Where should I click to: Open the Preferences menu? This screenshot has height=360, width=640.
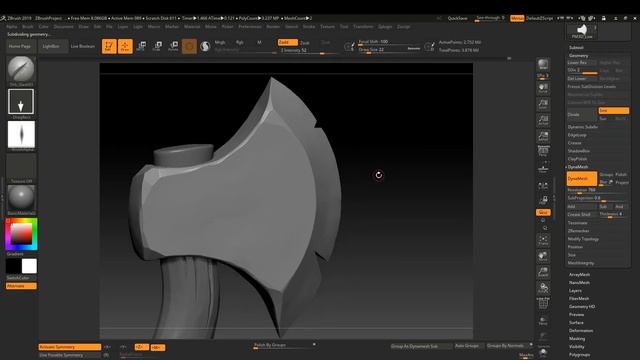click(250, 27)
